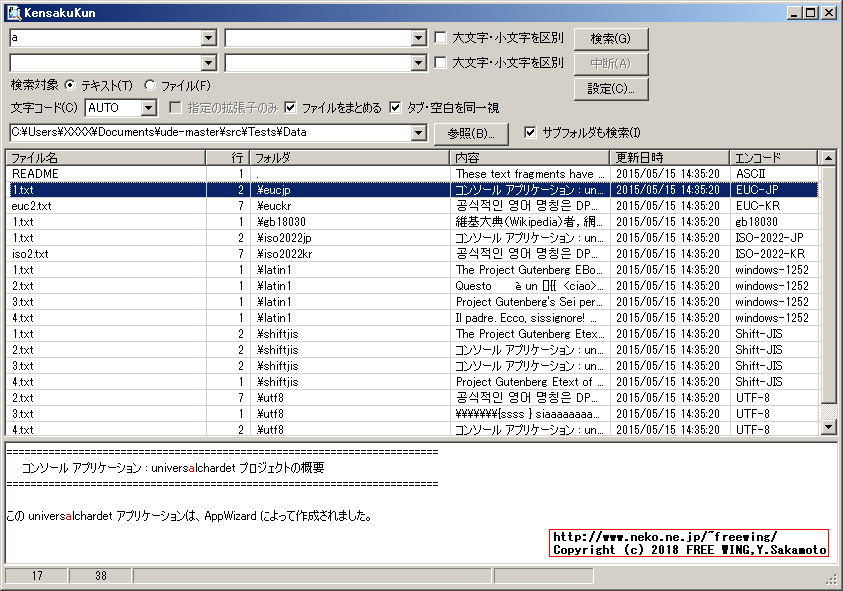
Task: Click the folder path input field
Action: pos(211,133)
